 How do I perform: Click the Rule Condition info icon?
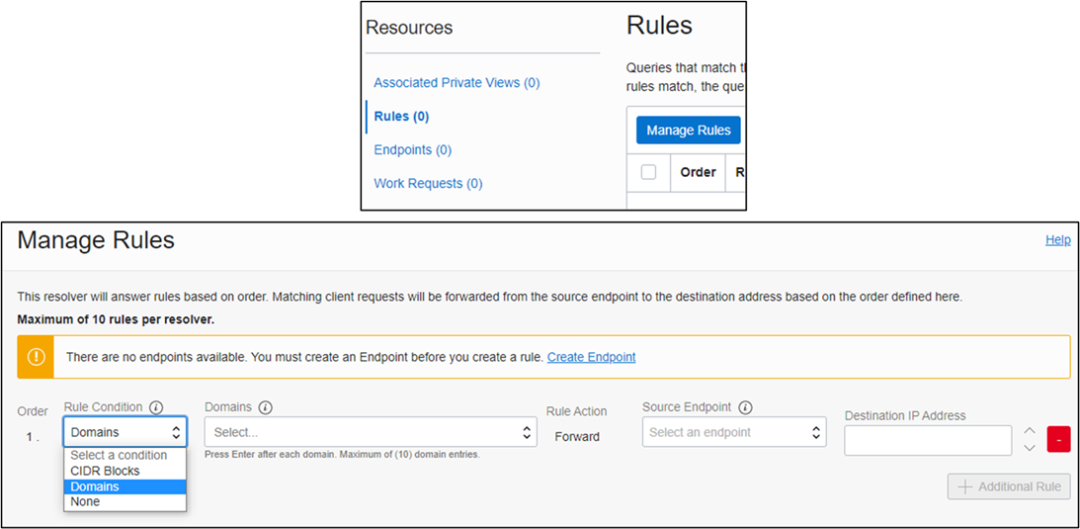(x=156, y=408)
